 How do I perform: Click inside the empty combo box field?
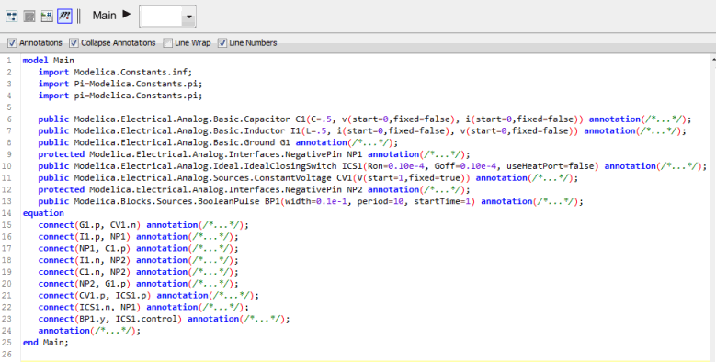161,17
